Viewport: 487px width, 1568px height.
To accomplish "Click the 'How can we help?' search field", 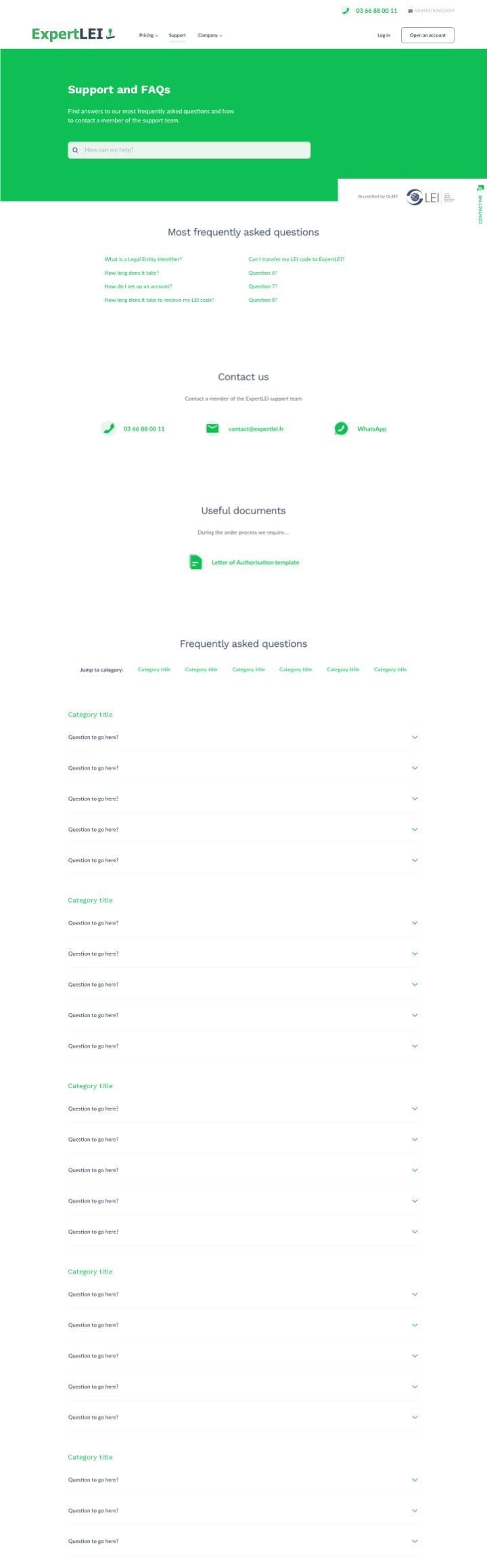I will pyautogui.click(x=189, y=150).
